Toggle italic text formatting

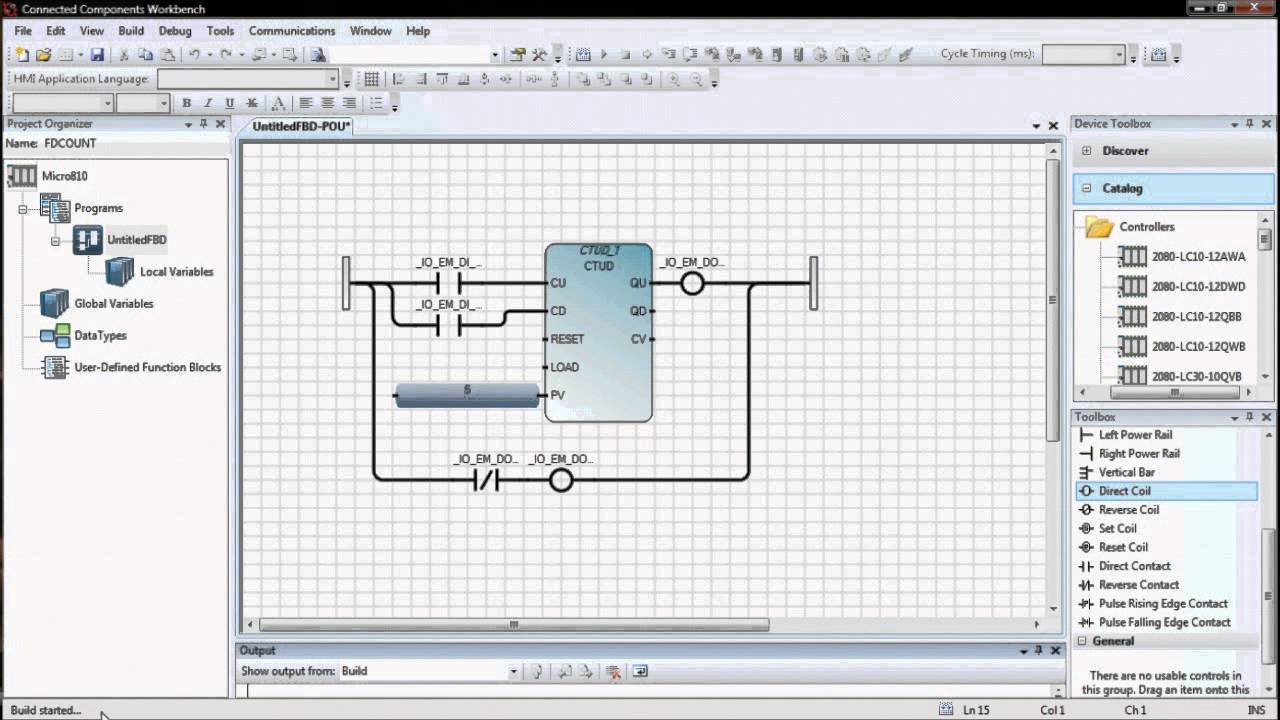pos(206,103)
